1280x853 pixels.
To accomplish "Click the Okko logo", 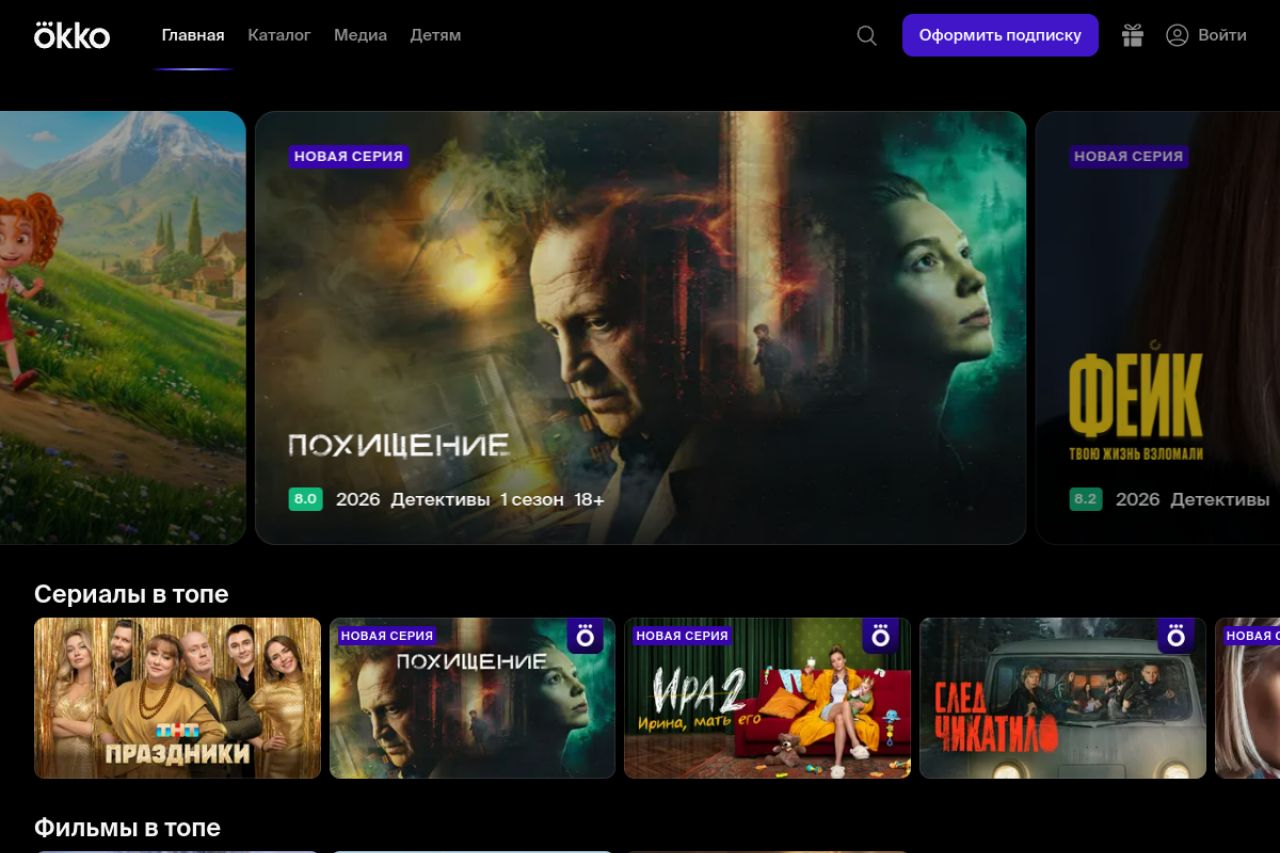I will click(x=72, y=35).
